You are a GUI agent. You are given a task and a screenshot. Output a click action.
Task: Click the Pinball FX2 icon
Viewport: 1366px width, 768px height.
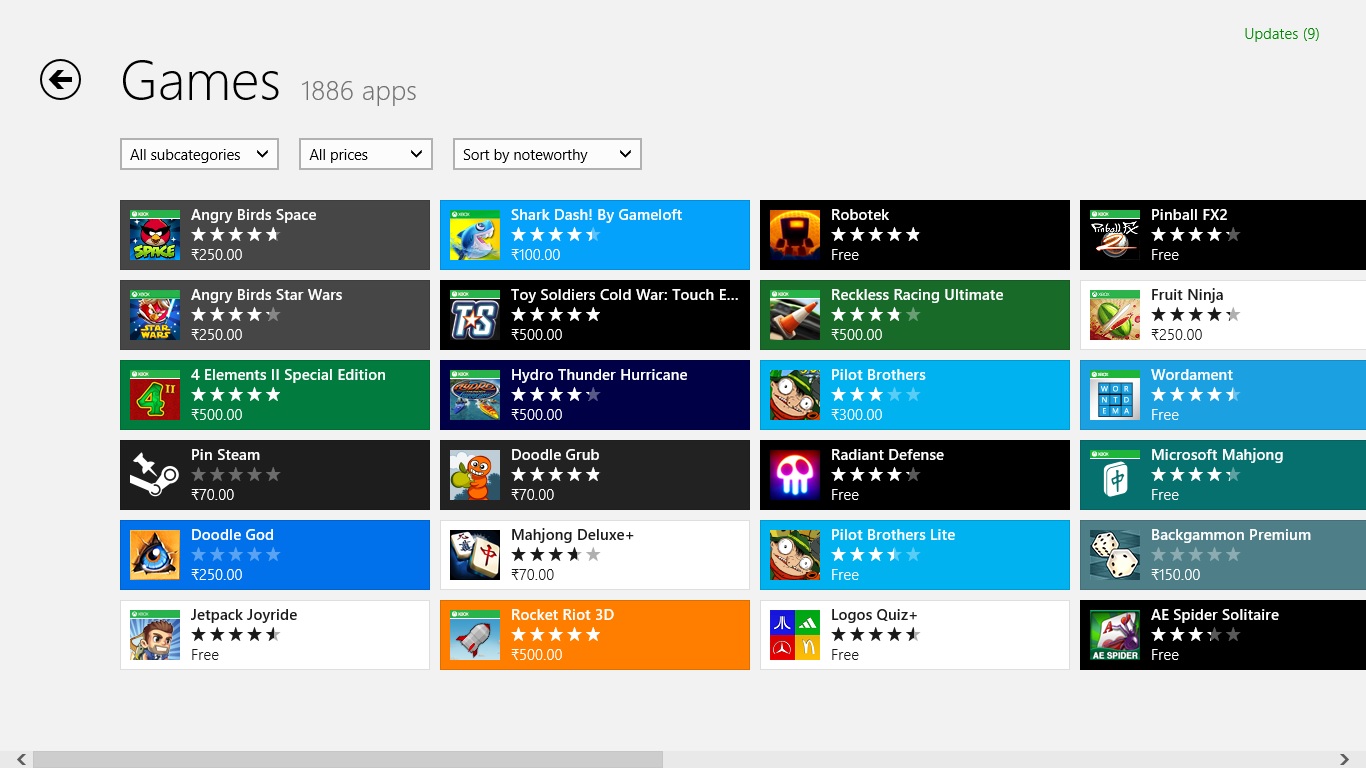click(x=1115, y=235)
